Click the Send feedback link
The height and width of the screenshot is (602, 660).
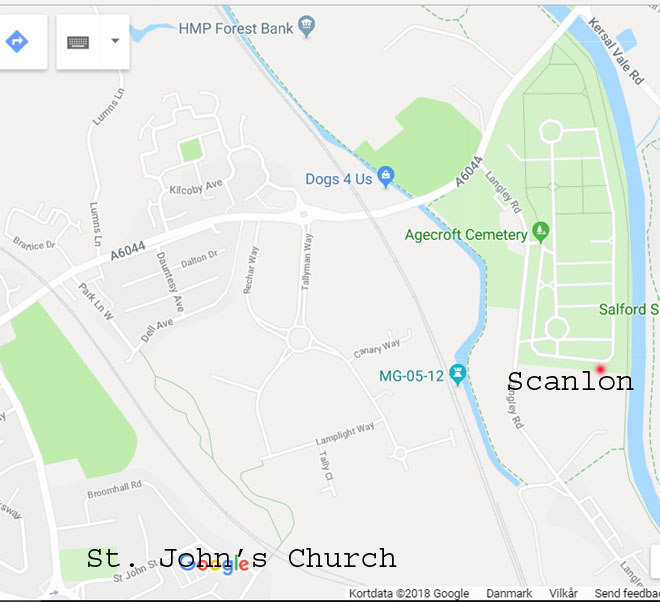tap(627, 594)
